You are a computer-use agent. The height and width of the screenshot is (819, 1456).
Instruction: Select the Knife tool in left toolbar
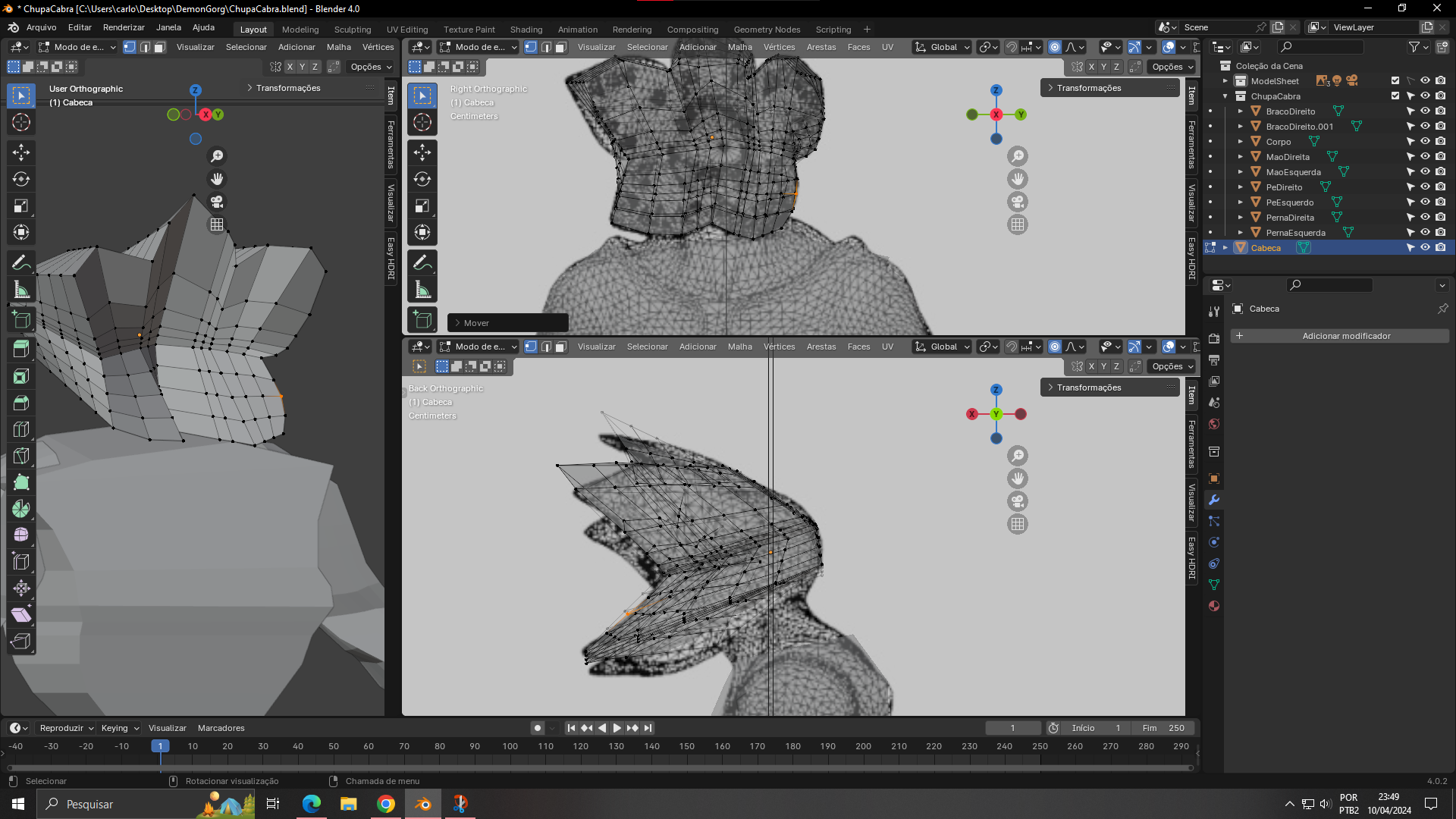point(21,456)
